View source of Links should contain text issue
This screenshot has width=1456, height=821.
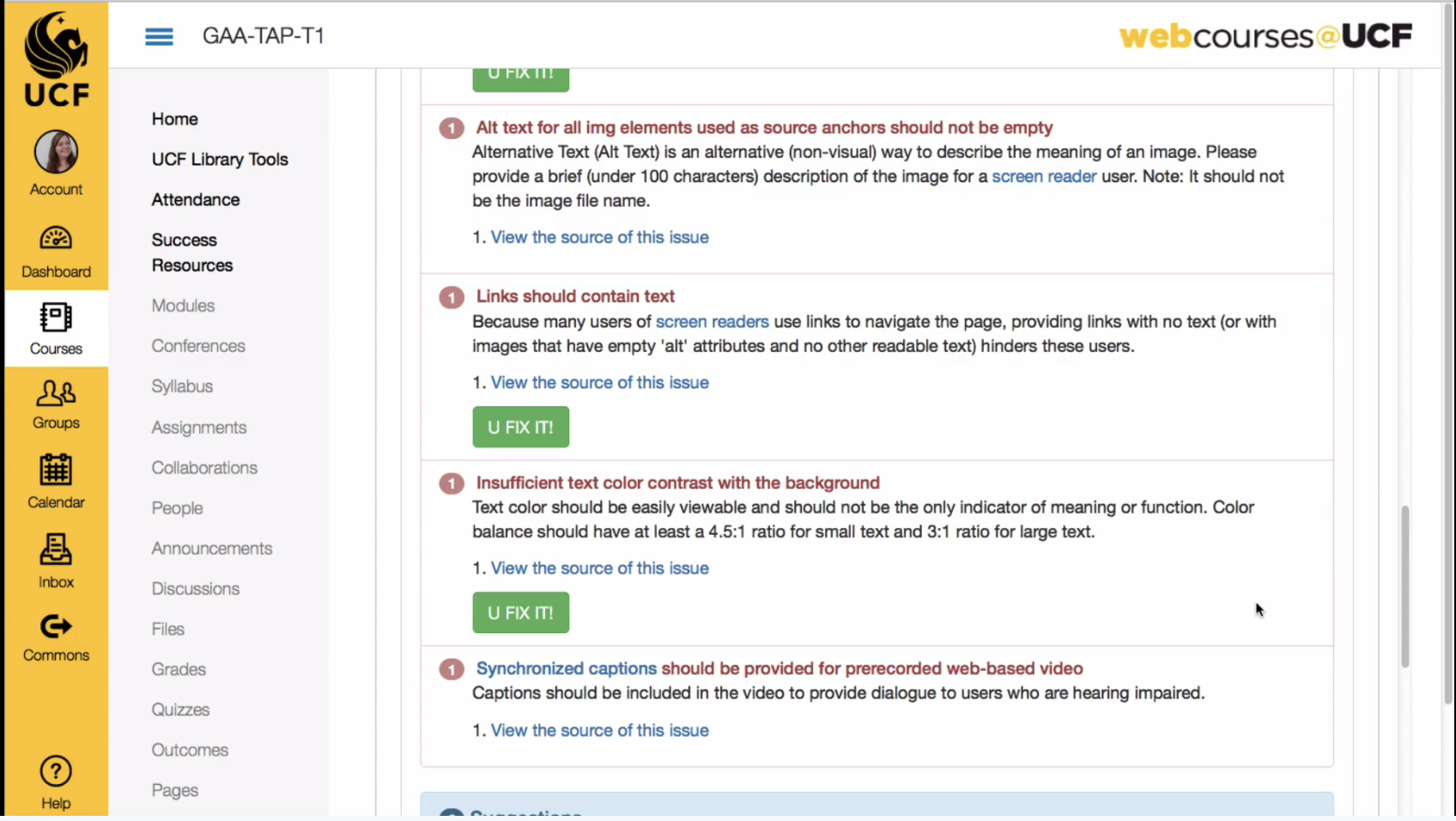[599, 383]
